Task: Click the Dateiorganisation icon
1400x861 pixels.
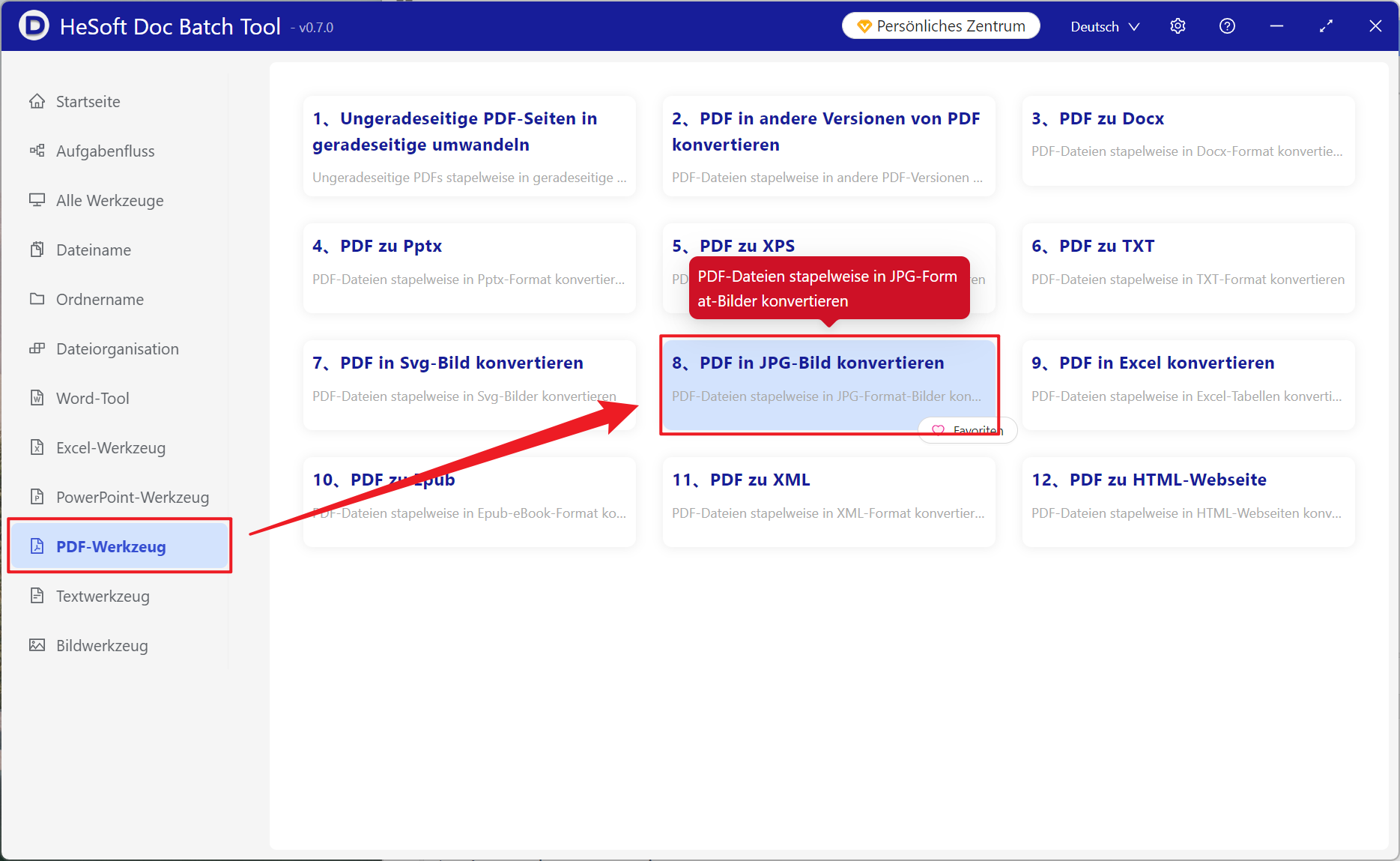Action: [x=37, y=348]
